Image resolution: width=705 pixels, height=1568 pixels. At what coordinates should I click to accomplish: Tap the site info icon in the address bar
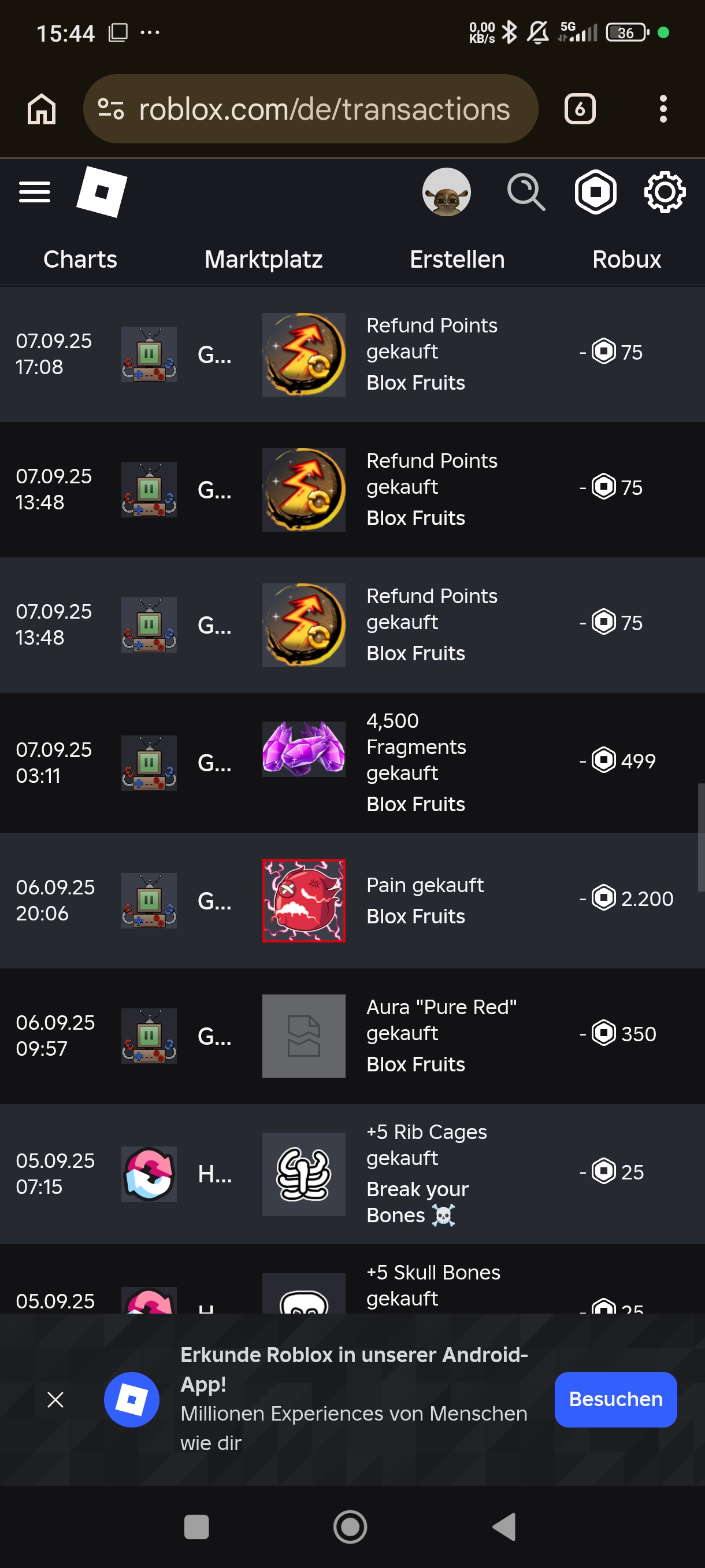click(111, 110)
